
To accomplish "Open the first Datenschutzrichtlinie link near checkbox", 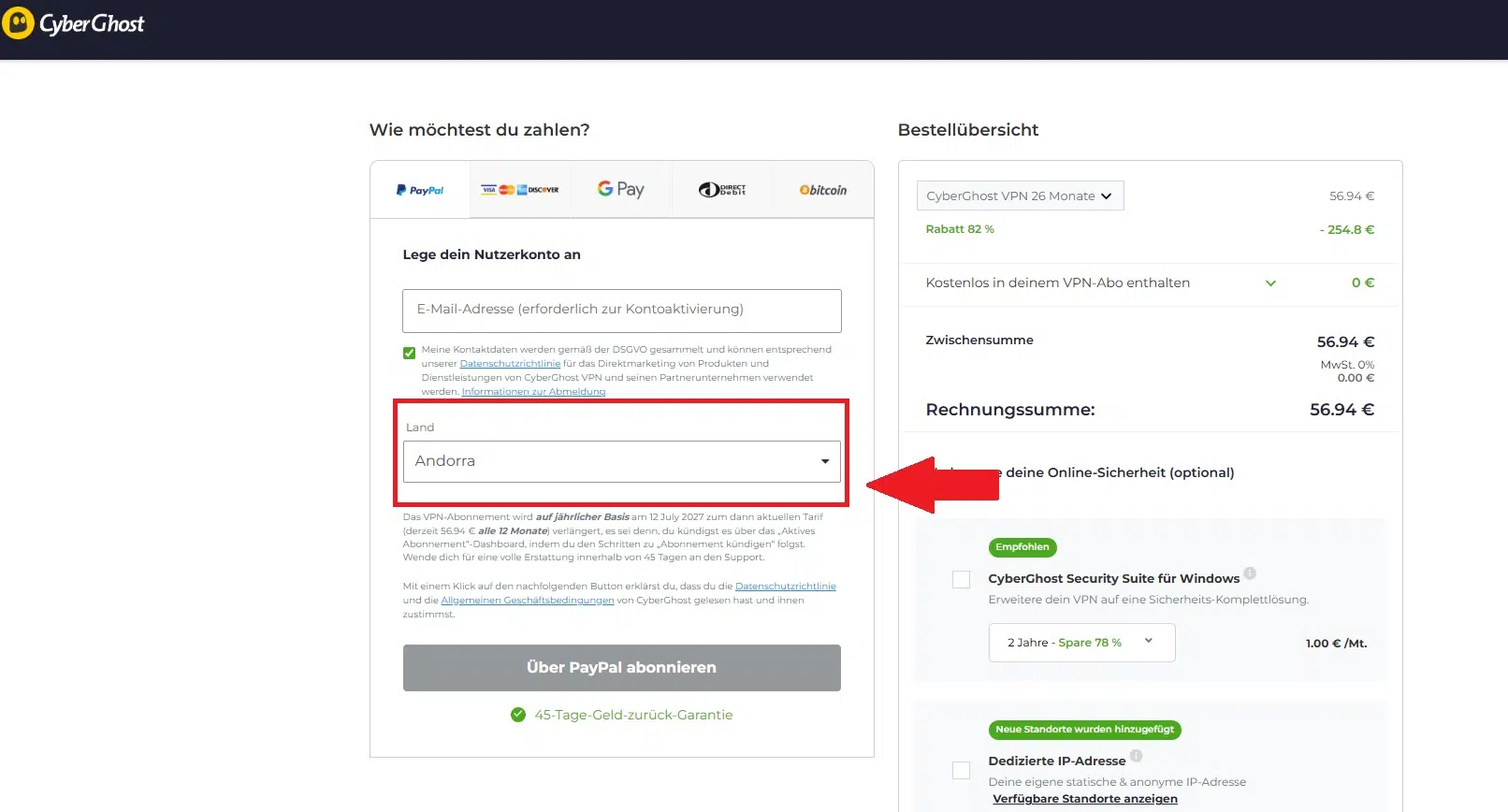I will pos(510,363).
